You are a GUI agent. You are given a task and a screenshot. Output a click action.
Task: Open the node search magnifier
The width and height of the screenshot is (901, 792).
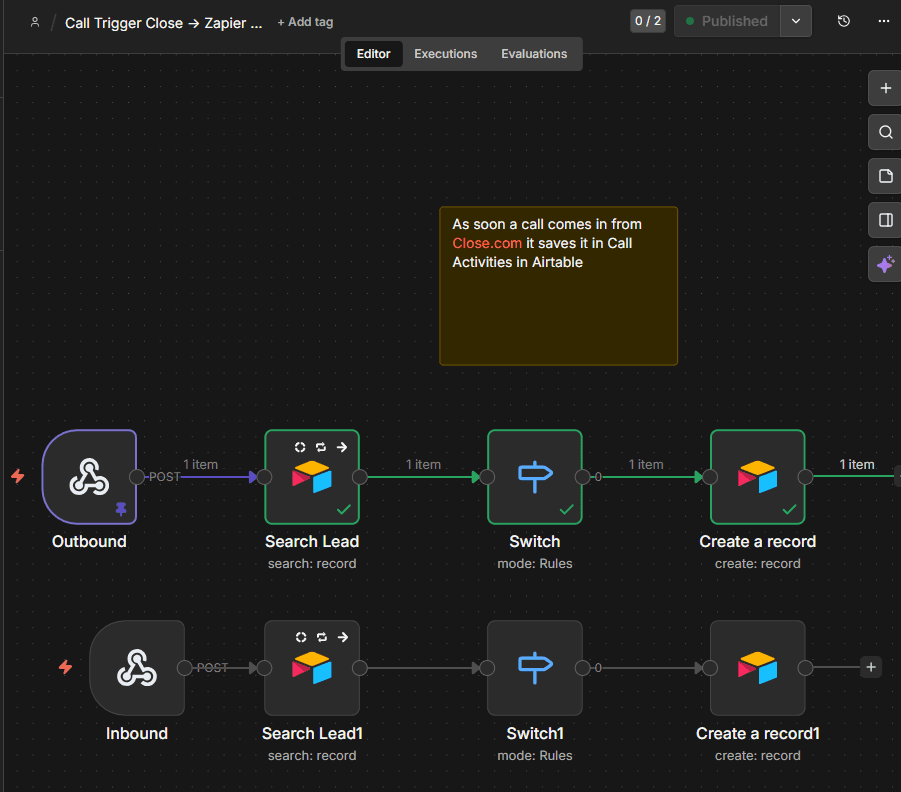coord(885,132)
